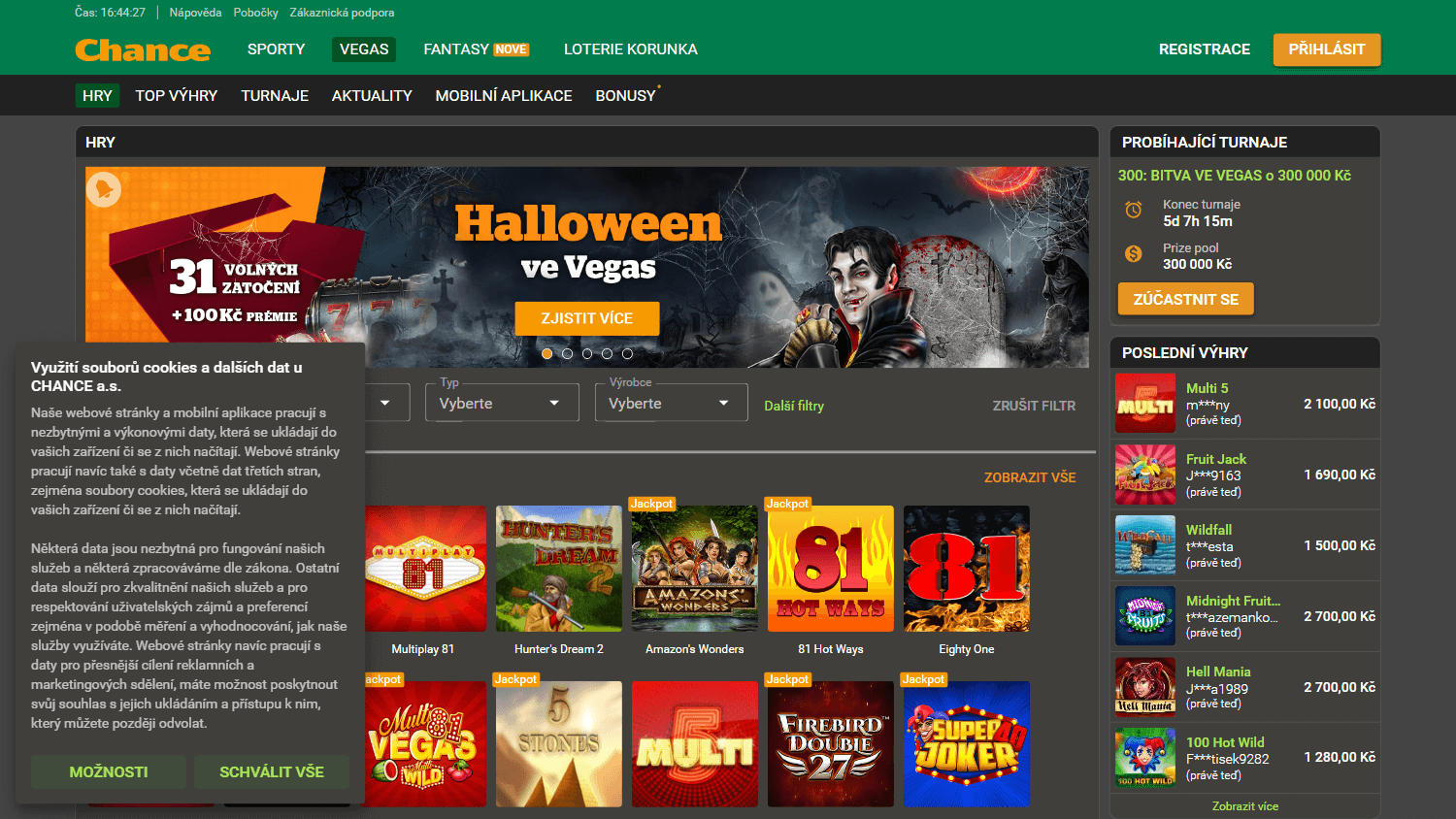
Task: Click the orange badge icon on the banner
Action: [104, 188]
